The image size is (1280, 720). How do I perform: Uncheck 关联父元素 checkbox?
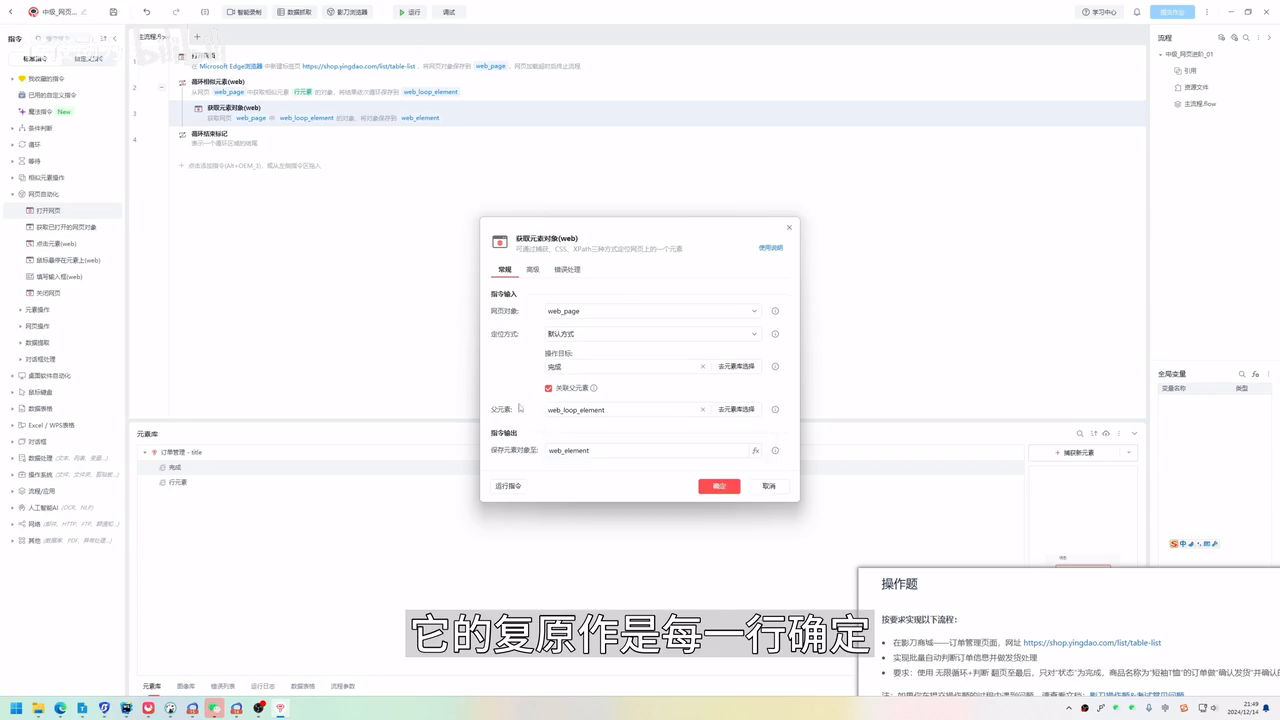point(548,388)
